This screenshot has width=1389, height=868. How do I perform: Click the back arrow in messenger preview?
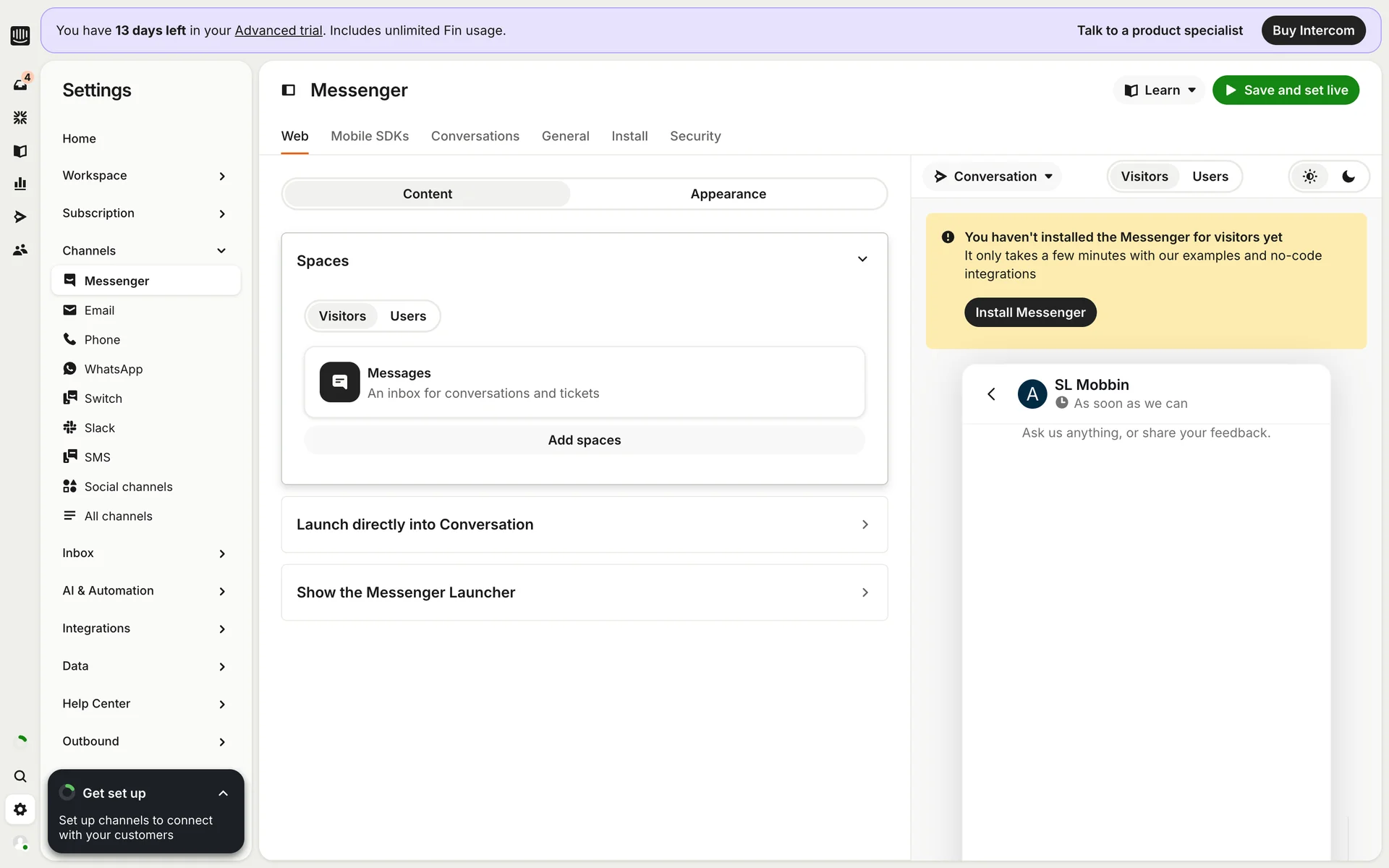coord(991,393)
